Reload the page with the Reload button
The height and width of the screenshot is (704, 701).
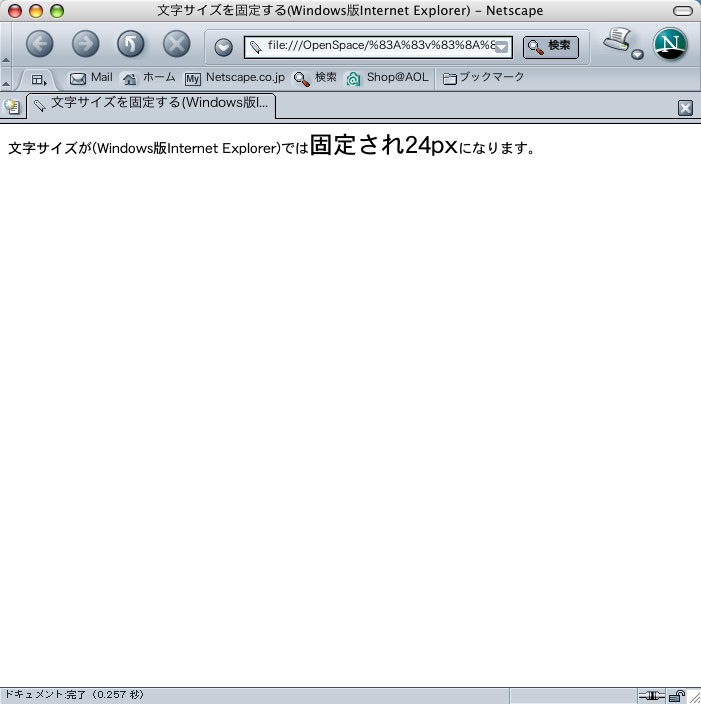tap(131, 44)
